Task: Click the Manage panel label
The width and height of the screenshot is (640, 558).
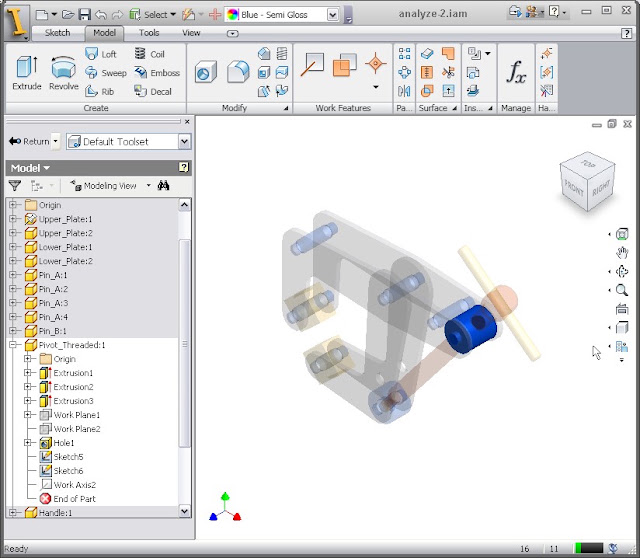Action: tap(516, 108)
